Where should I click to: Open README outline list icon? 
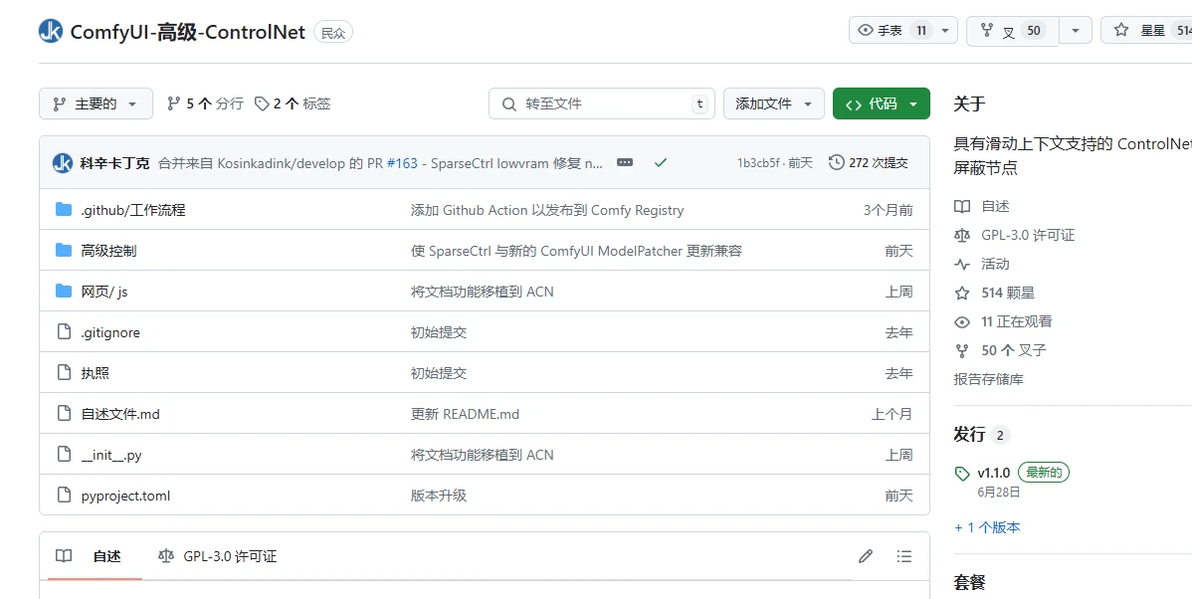click(904, 556)
